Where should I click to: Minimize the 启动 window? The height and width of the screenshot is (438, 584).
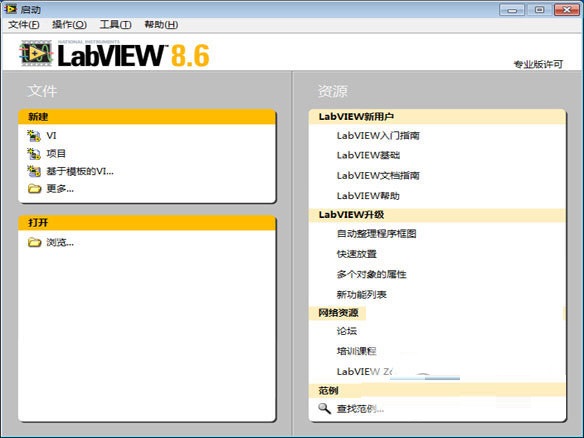512,10
